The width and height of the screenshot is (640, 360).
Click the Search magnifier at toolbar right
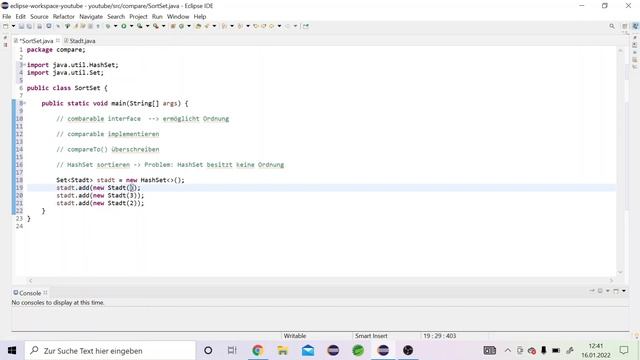[x=612, y=26]
